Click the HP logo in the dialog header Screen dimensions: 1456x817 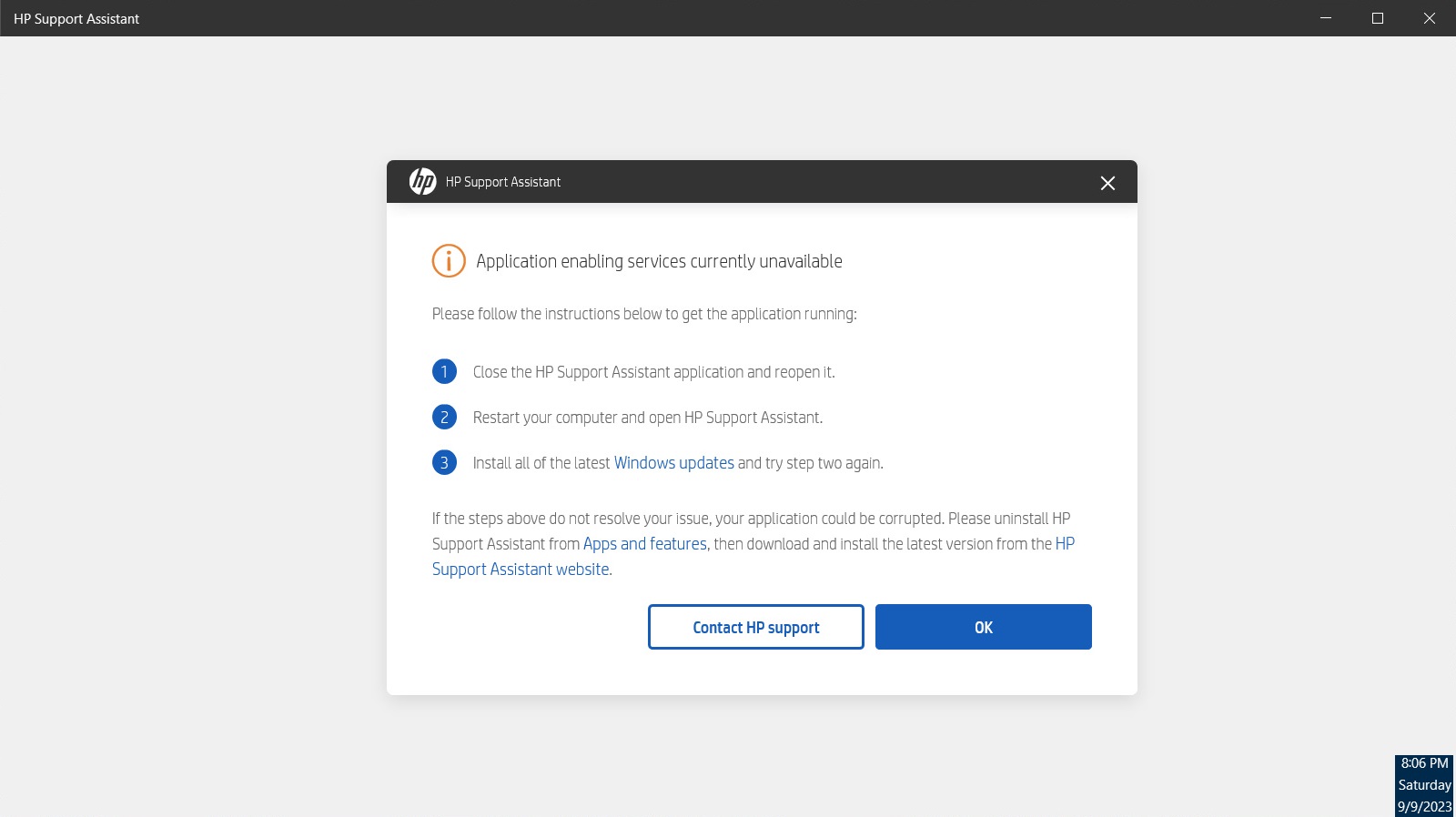(422, 182)
